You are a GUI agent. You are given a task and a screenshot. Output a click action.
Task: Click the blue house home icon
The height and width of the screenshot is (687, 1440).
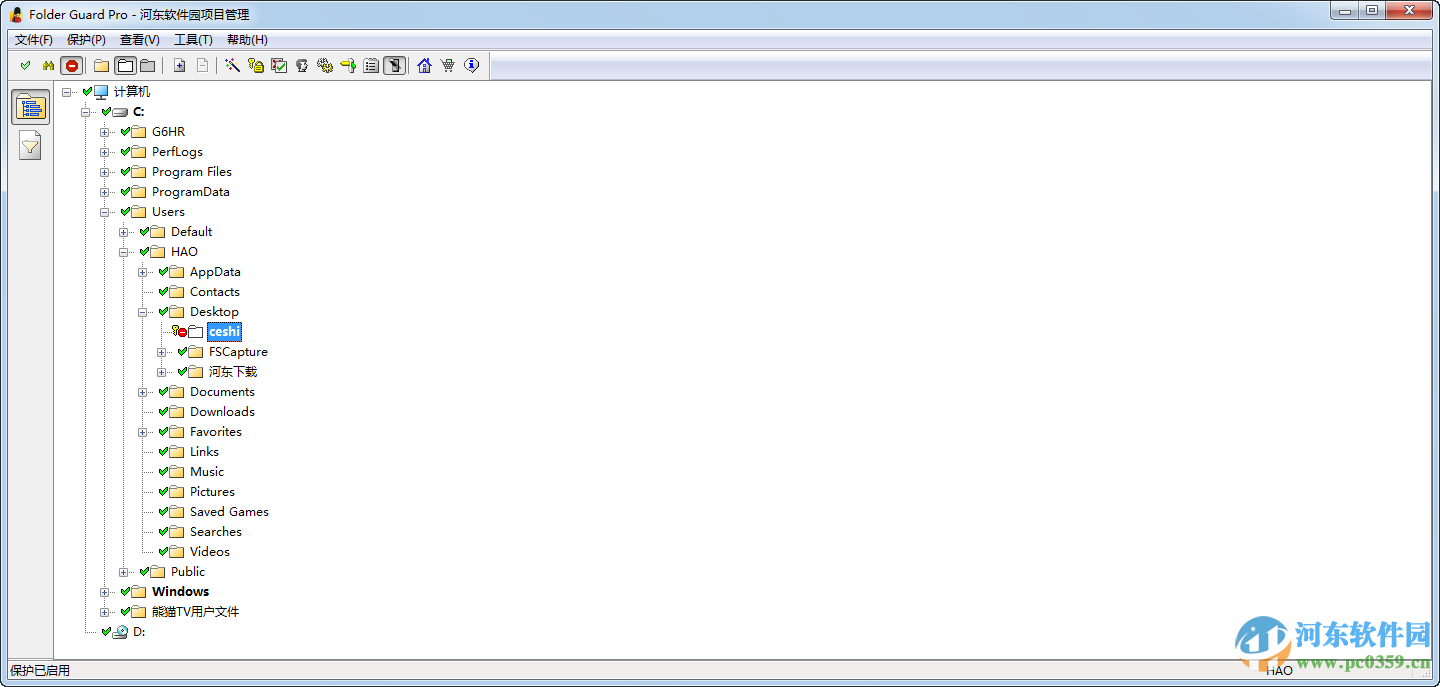pyautogui.click(x=425, y=66)
